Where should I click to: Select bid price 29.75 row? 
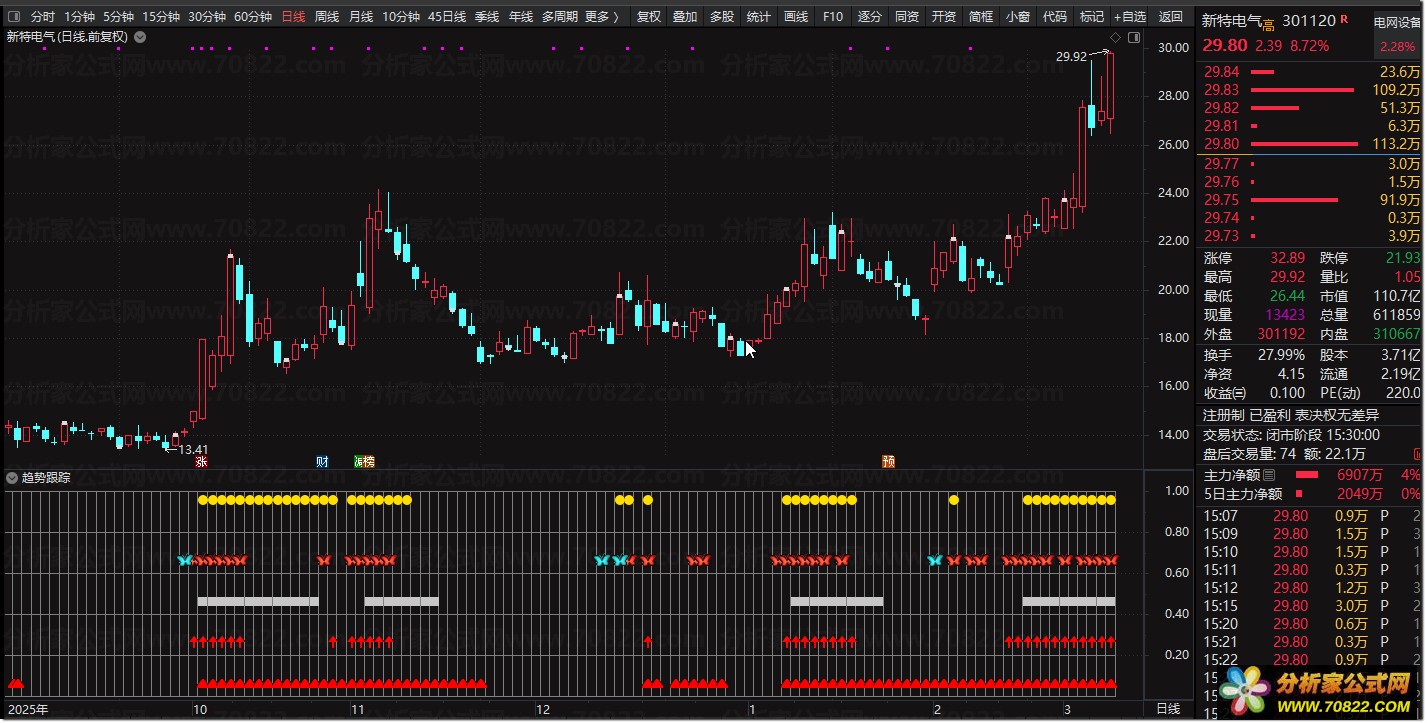point(1311,200)
